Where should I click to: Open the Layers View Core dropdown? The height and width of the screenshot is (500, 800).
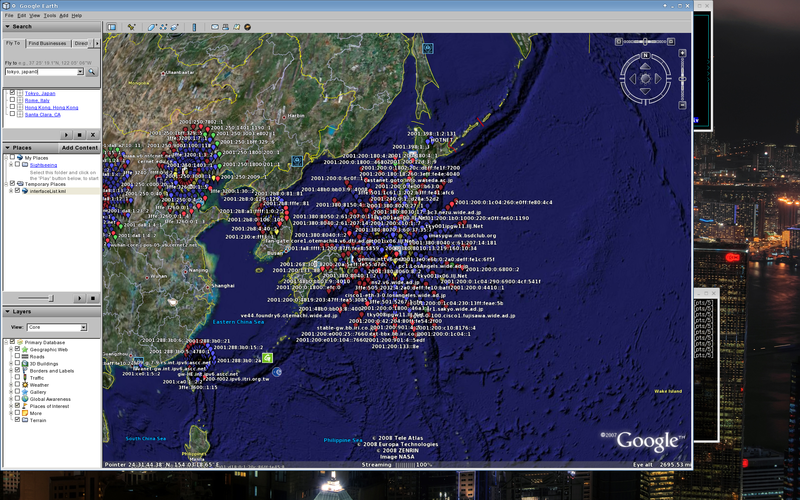(57, 327)
